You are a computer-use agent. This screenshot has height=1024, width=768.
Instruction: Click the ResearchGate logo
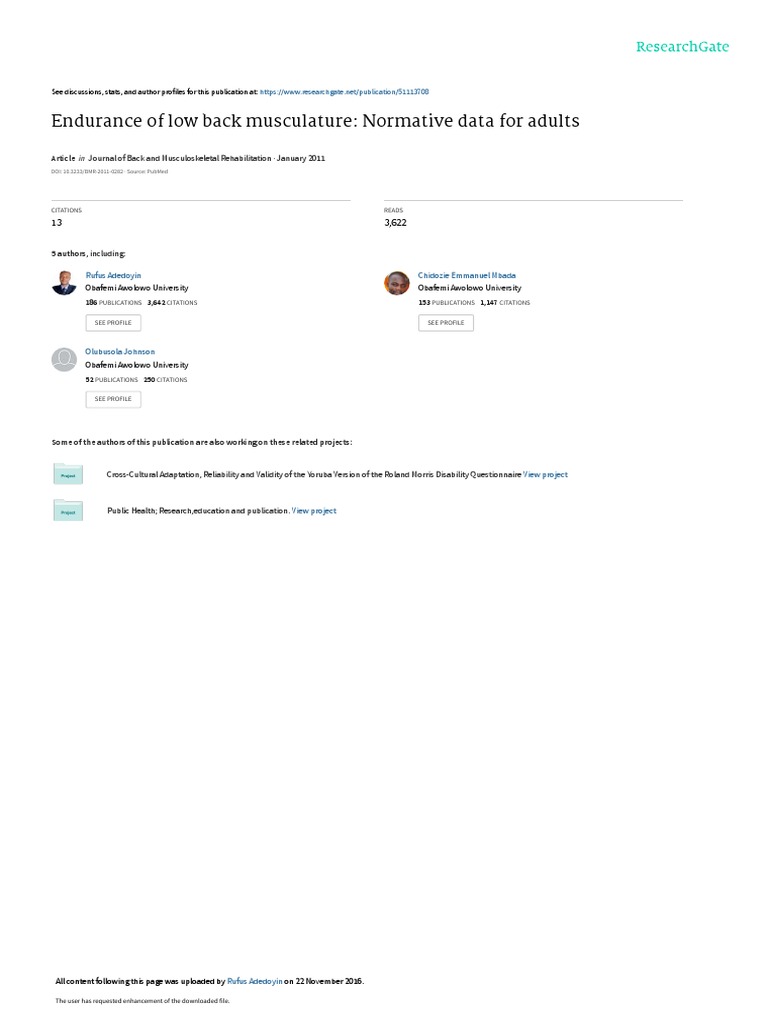pyautogui.click(x=682, y=47)
